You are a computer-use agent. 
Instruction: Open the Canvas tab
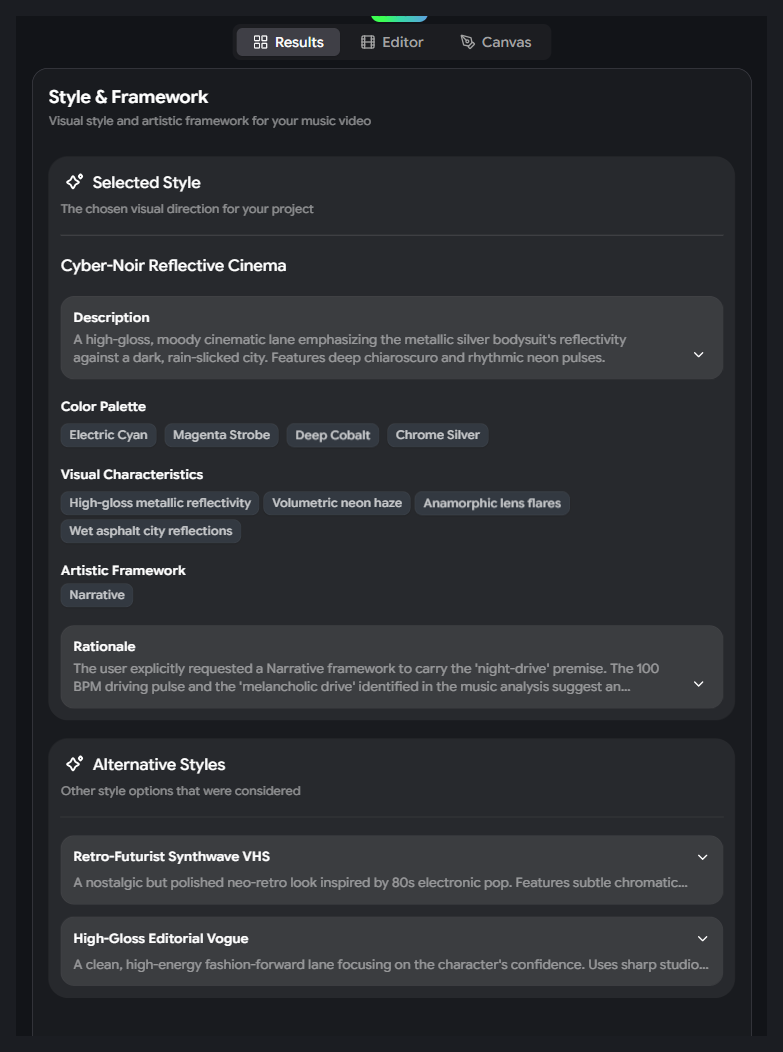pos(496,42)
